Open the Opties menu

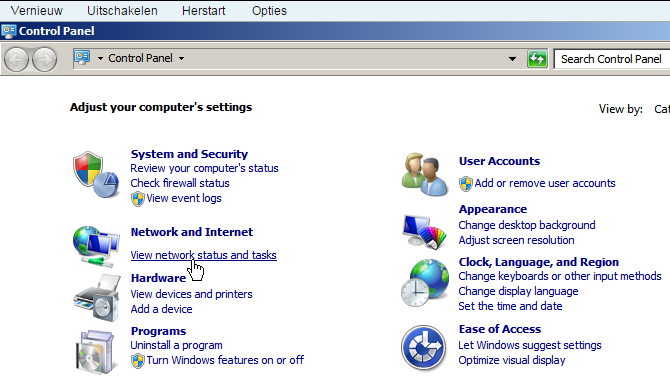pos(269,11)
